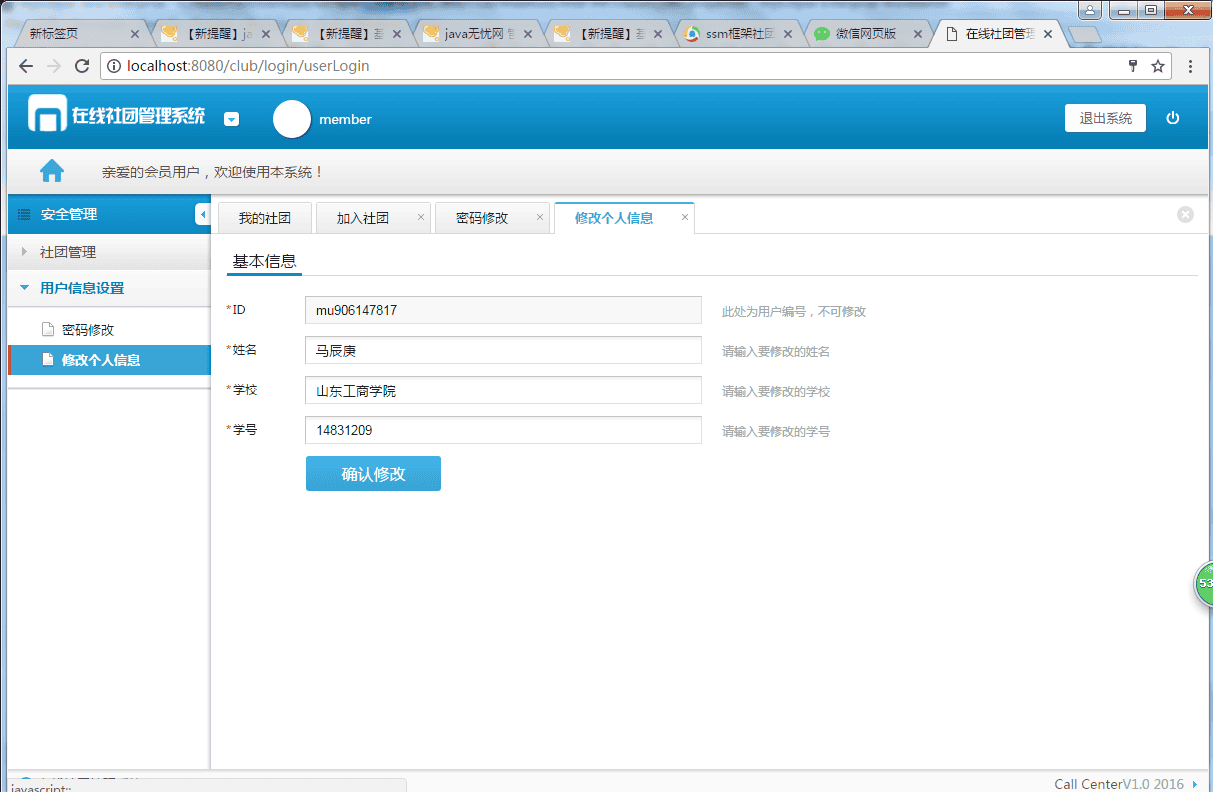
Task: Click the member avatar circle
Action: pyautogui.click(x=292, y=119)
